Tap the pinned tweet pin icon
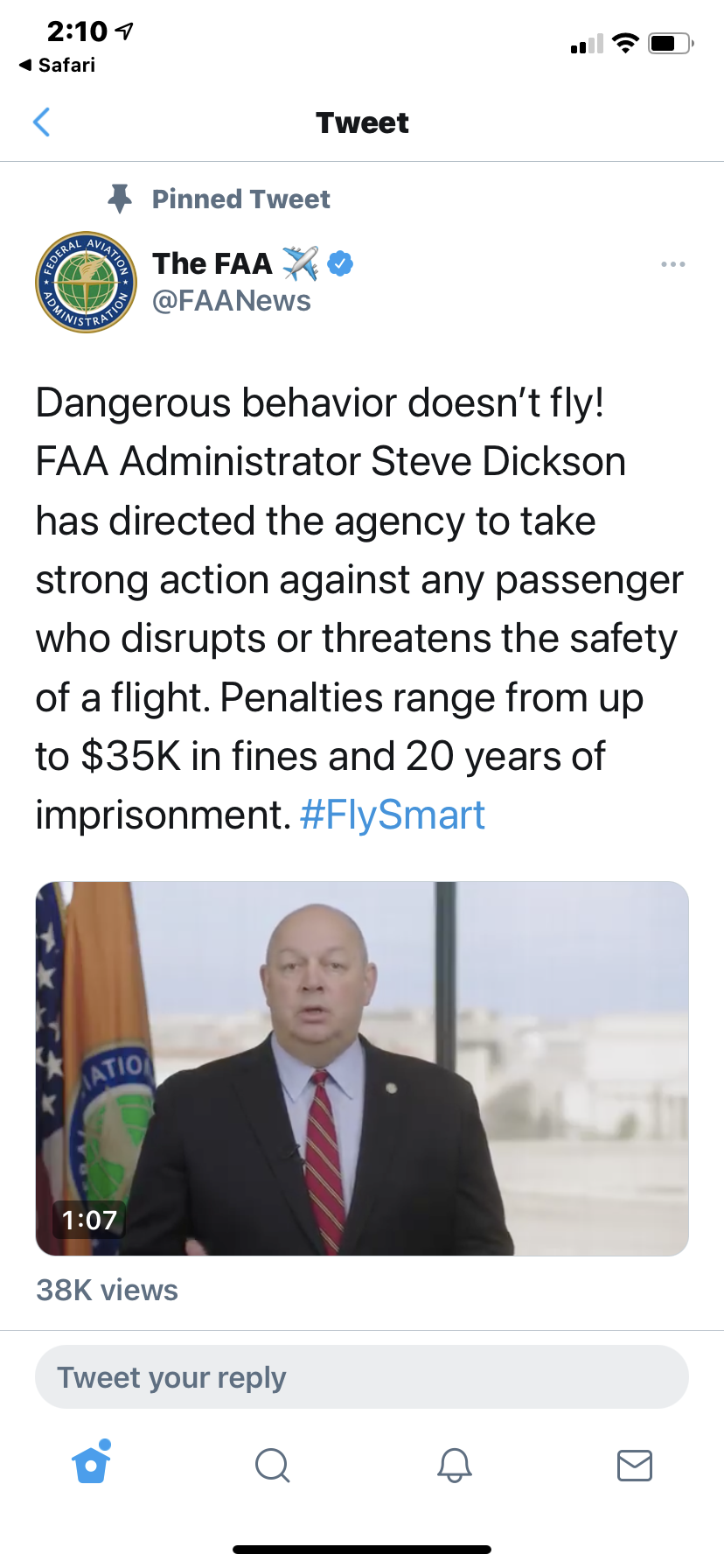 tap(120, 199)
